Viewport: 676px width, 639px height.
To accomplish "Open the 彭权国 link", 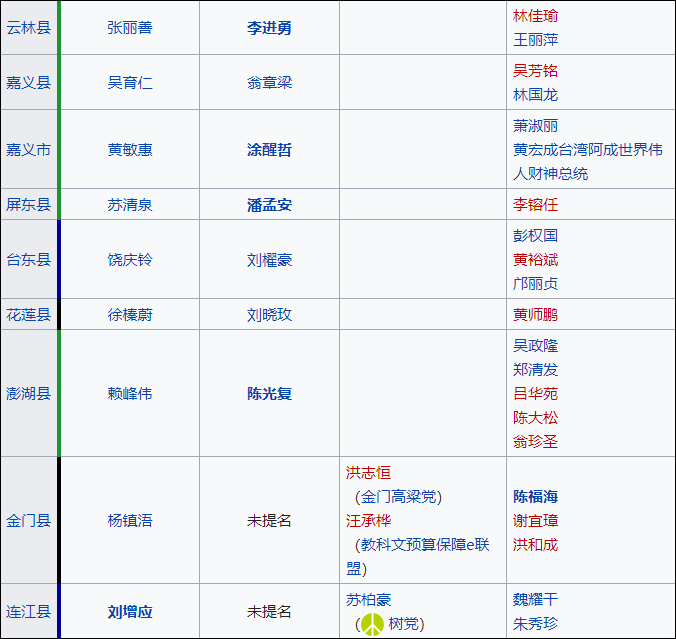I will coord(535,235).
